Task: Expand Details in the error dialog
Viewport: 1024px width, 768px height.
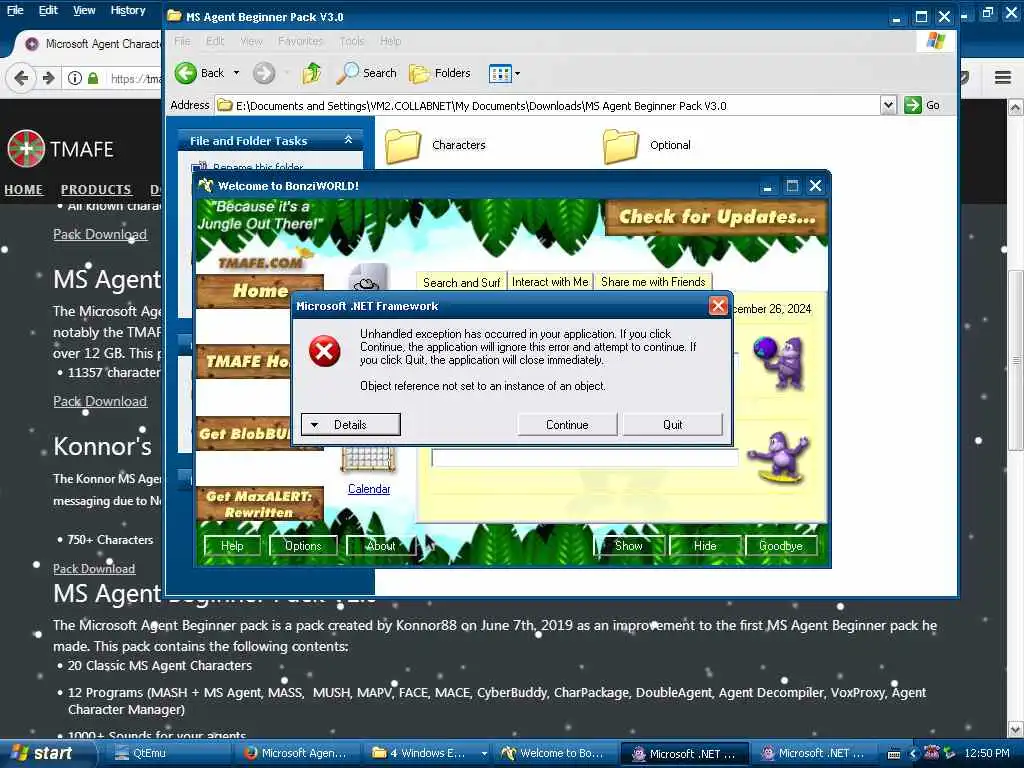Action: [351, 424]
